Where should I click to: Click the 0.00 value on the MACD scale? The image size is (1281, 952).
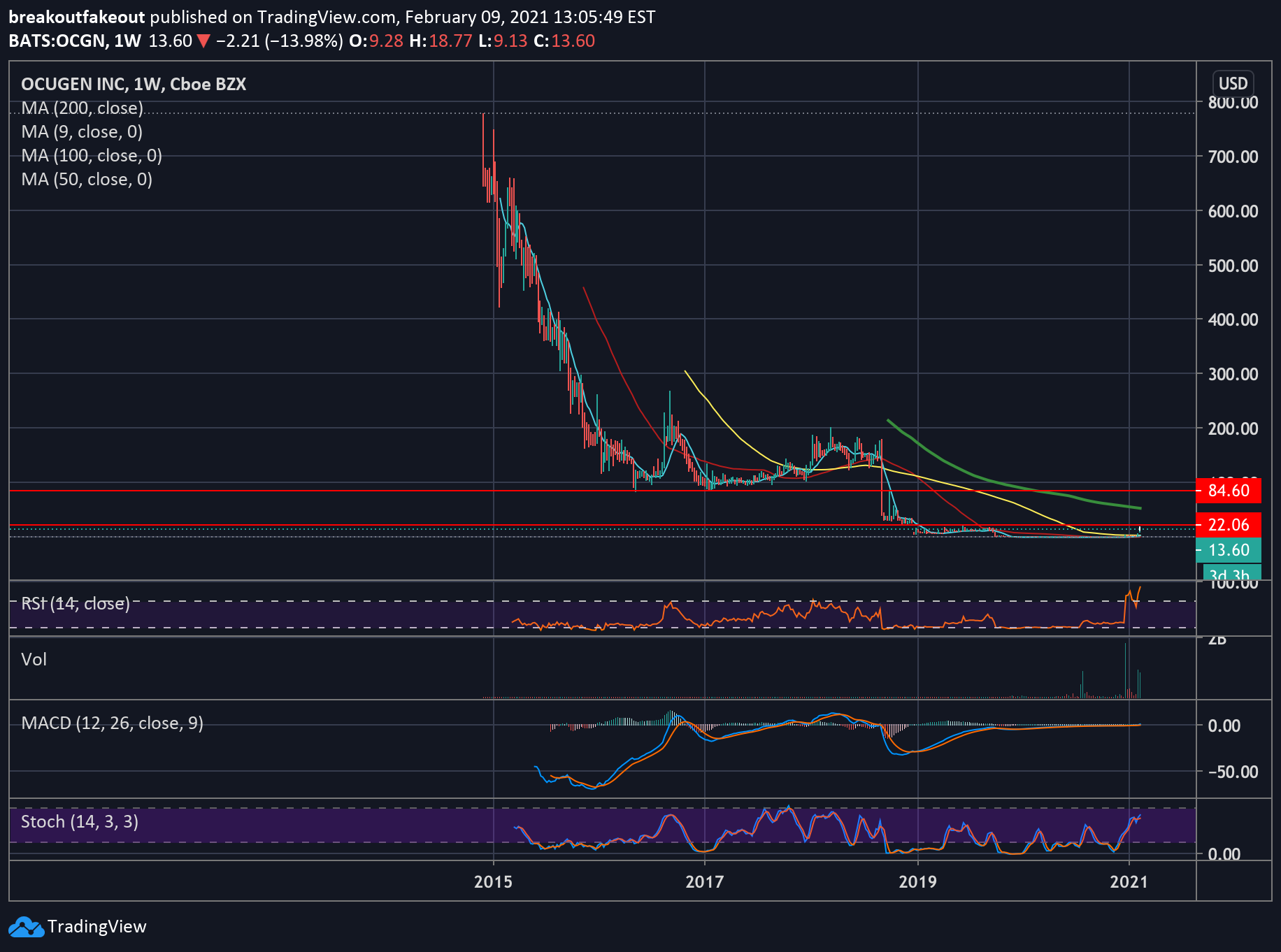(x=1224, y=726)
